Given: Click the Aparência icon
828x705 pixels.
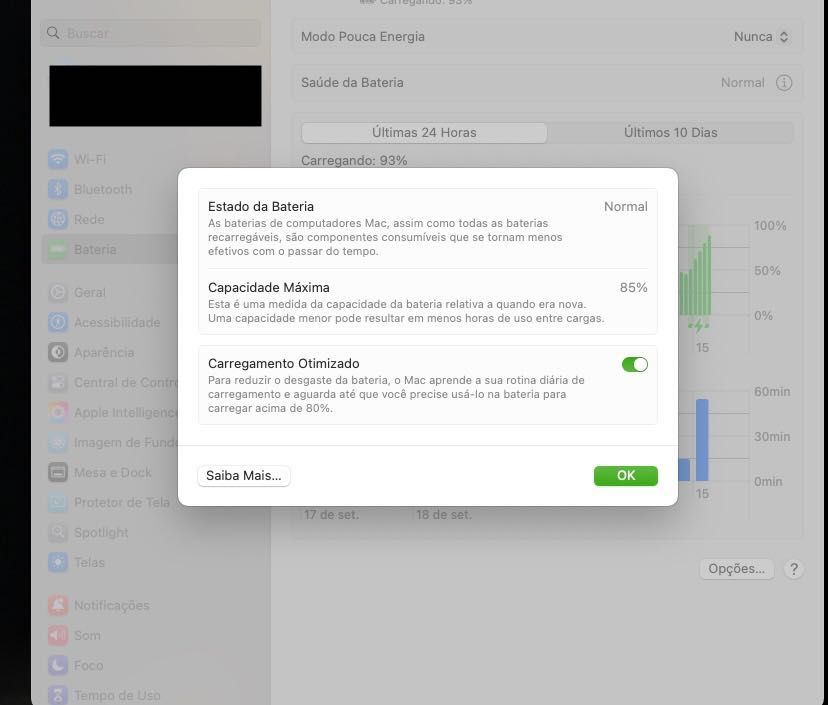Looking at the screenshot, I should pyautogui.click(x=58, y=352).
